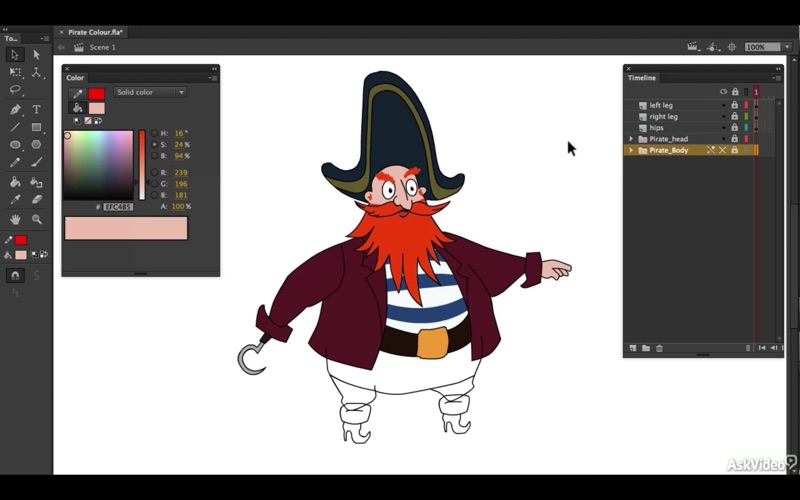Select the G green radio button
The height and width of the screenshot is (500, 800).
[x=154, y=184]
